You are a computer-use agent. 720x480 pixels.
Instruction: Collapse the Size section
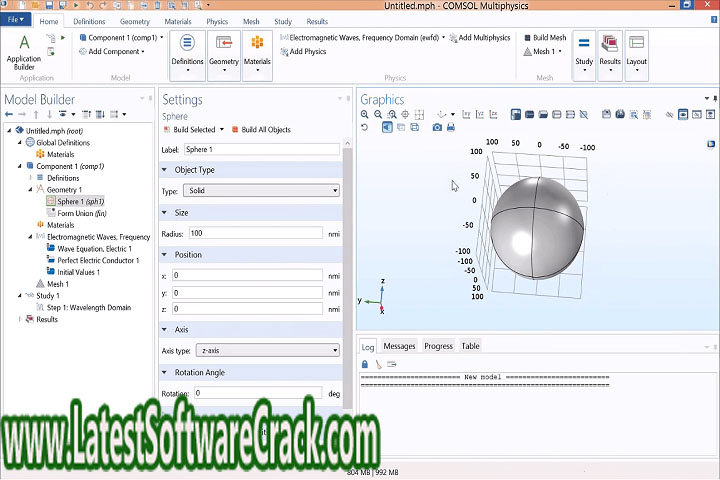pyautogui.click(x=164, y=212)
